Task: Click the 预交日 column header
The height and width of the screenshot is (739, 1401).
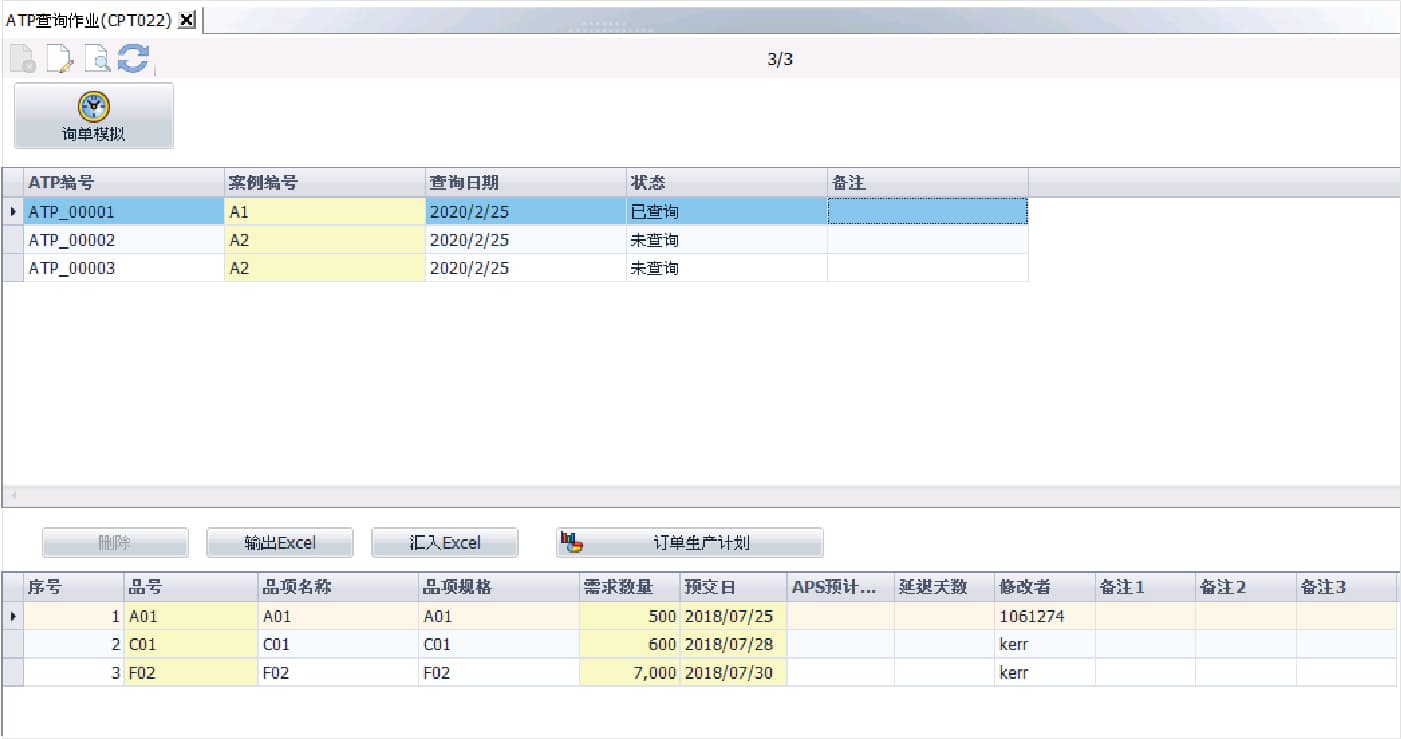Action: coord(733,587)
